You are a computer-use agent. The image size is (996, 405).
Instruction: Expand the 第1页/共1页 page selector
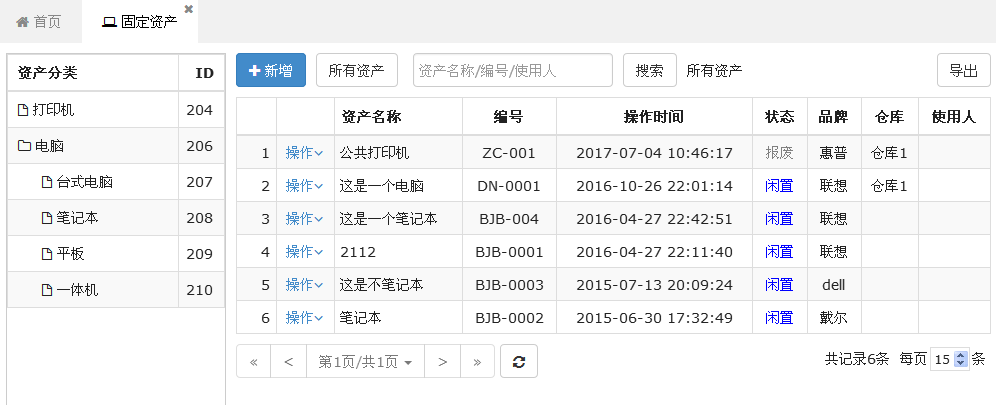click(365, 361)
